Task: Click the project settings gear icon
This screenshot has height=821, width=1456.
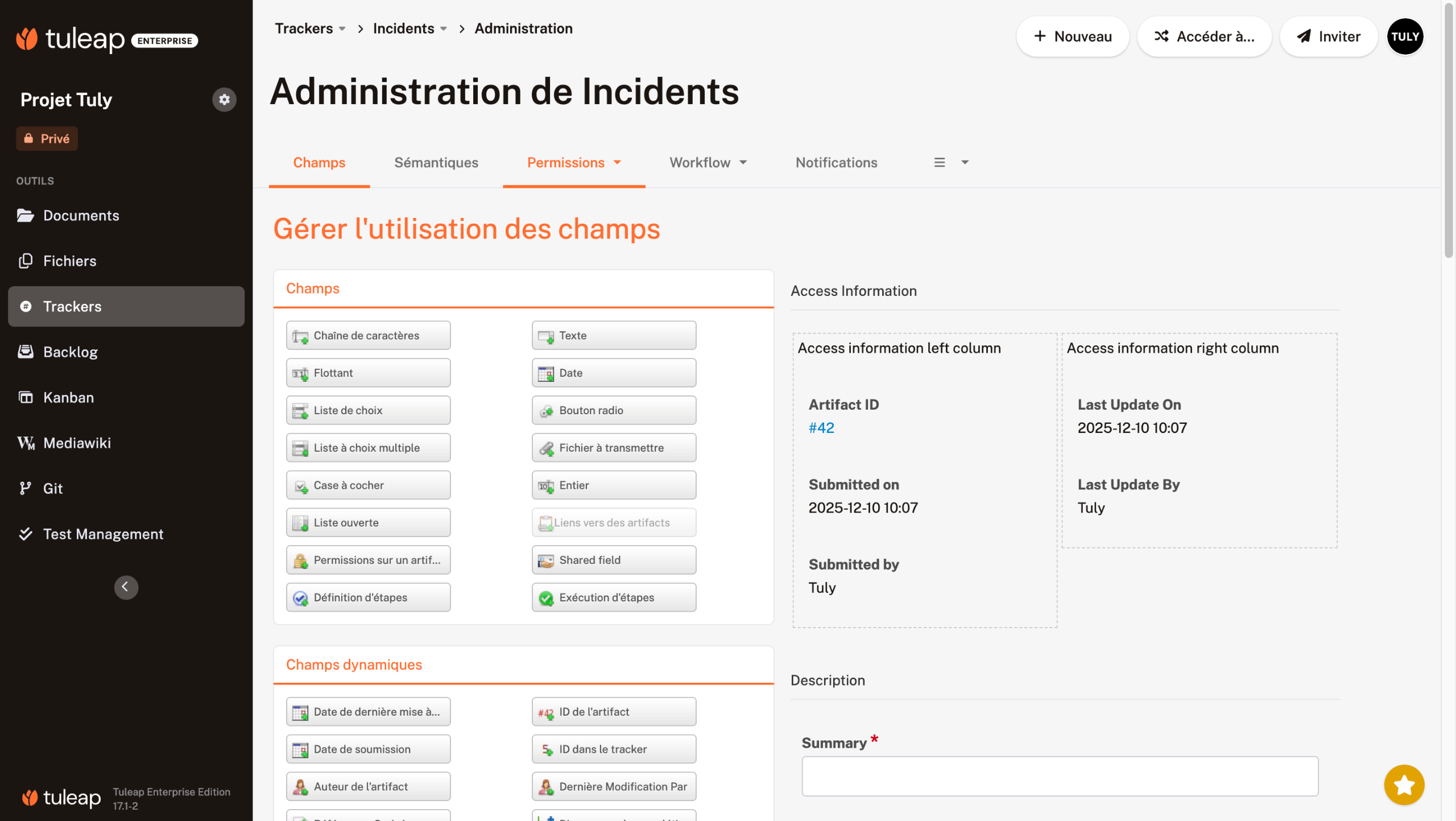Action: [224, 100]
